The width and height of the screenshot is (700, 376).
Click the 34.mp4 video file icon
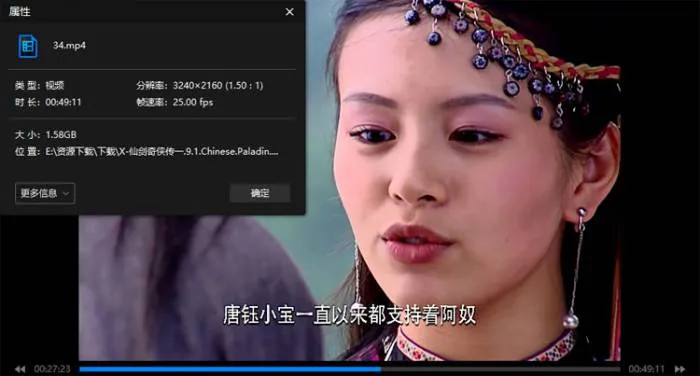[28, 46]
